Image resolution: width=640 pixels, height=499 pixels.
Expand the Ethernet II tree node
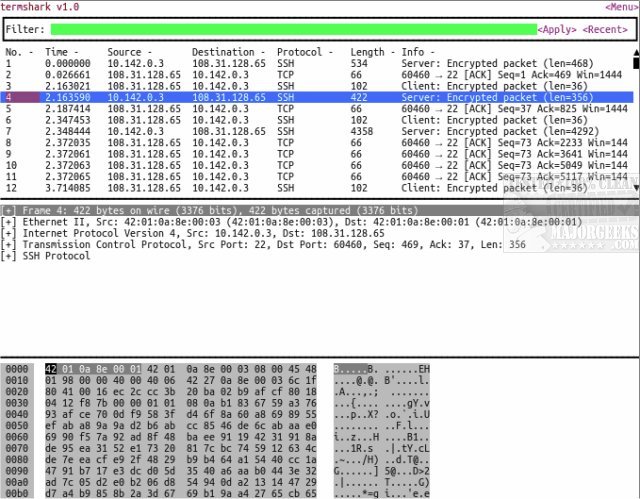pyautogui.click(x=9, y=222)
